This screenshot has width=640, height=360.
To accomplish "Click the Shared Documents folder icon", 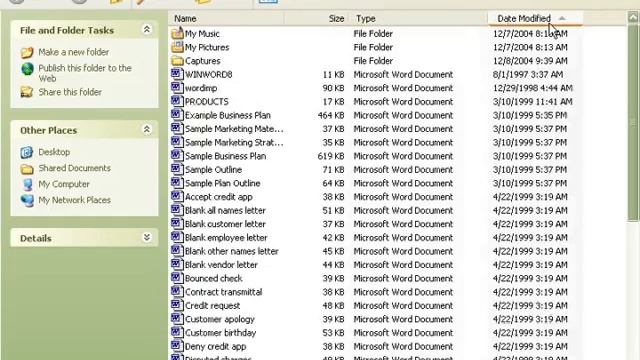I will (x=27, y=168).
